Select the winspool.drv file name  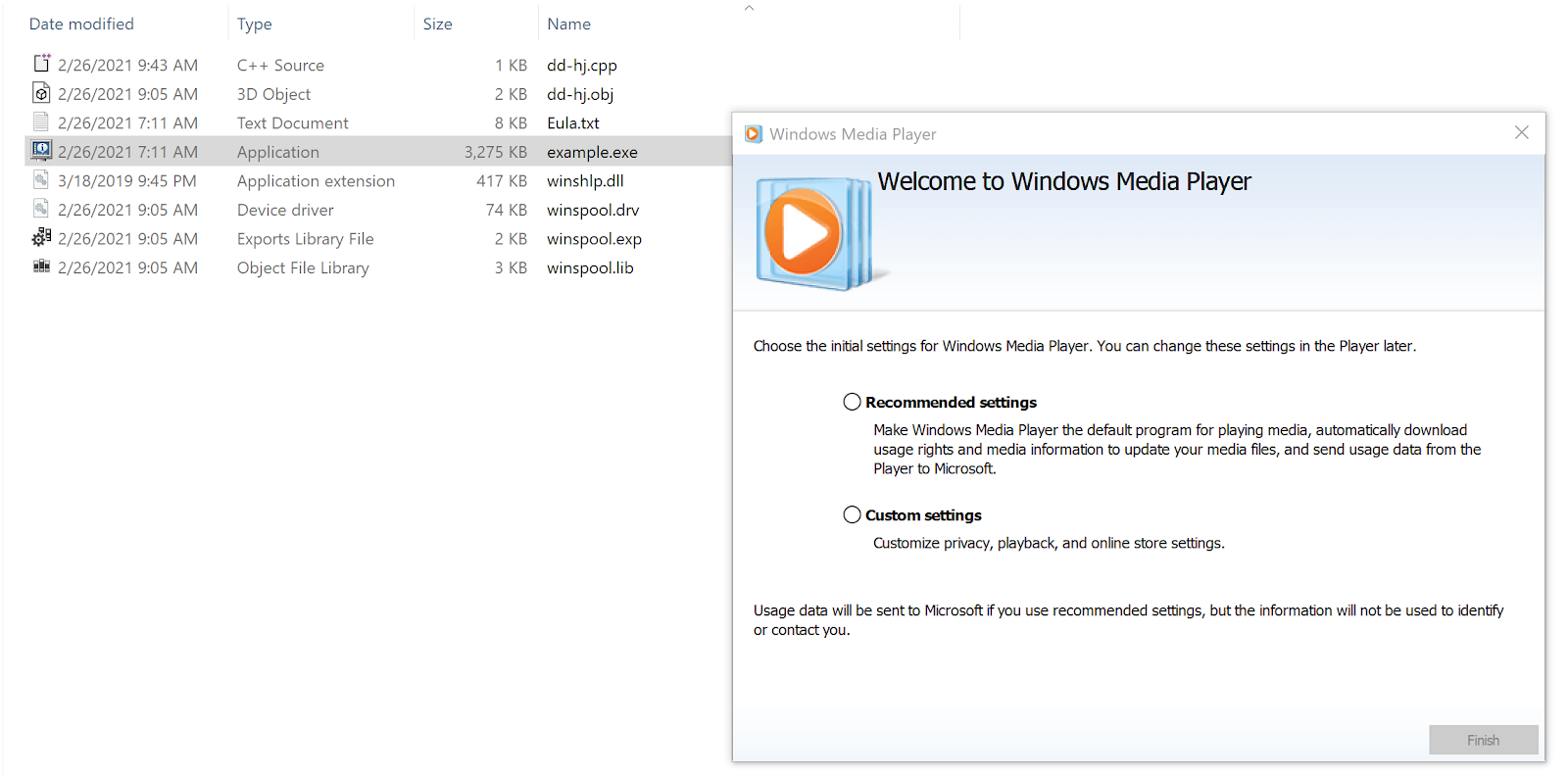coord(593,210)
